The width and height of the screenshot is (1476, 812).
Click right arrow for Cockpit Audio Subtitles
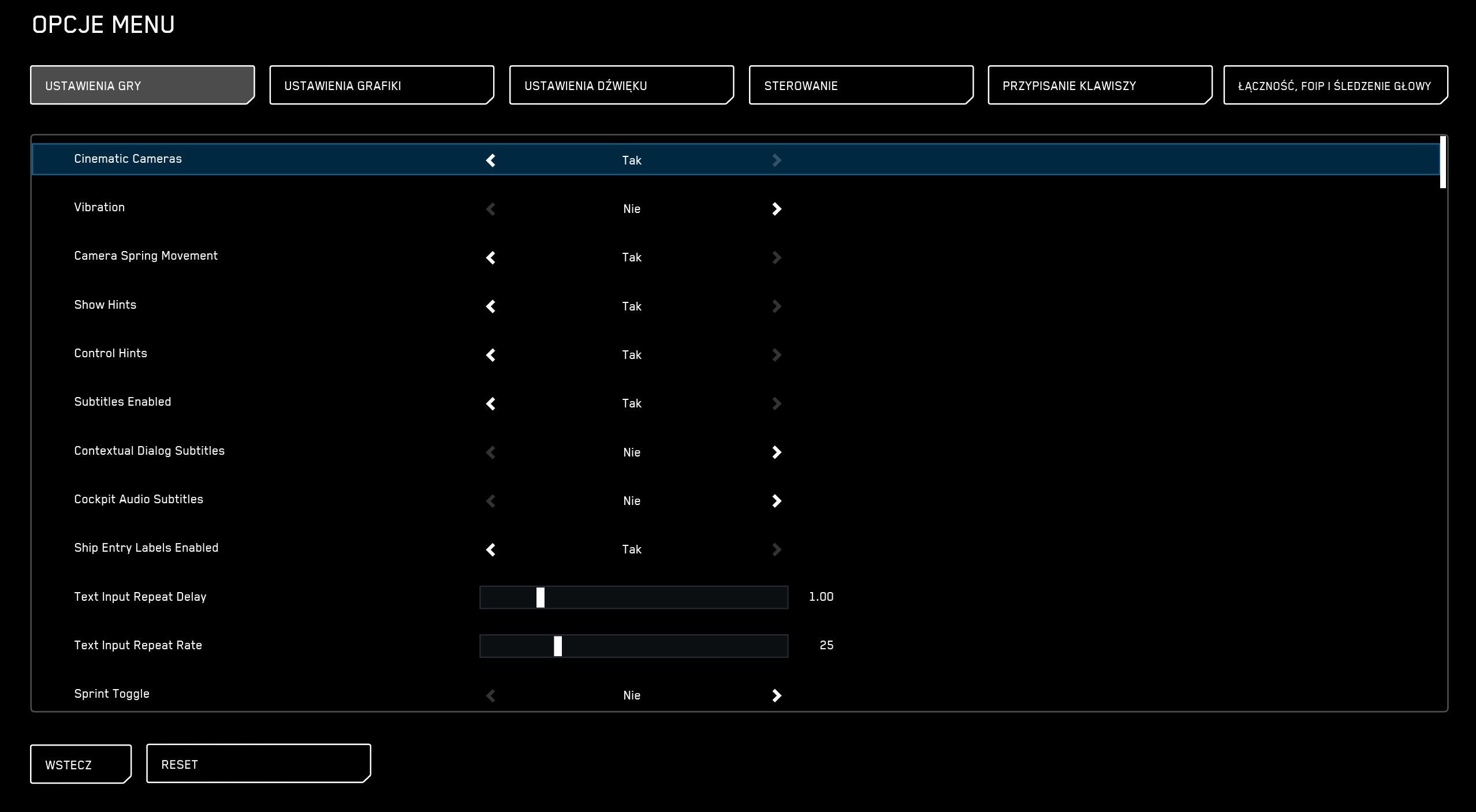point(777,501)
